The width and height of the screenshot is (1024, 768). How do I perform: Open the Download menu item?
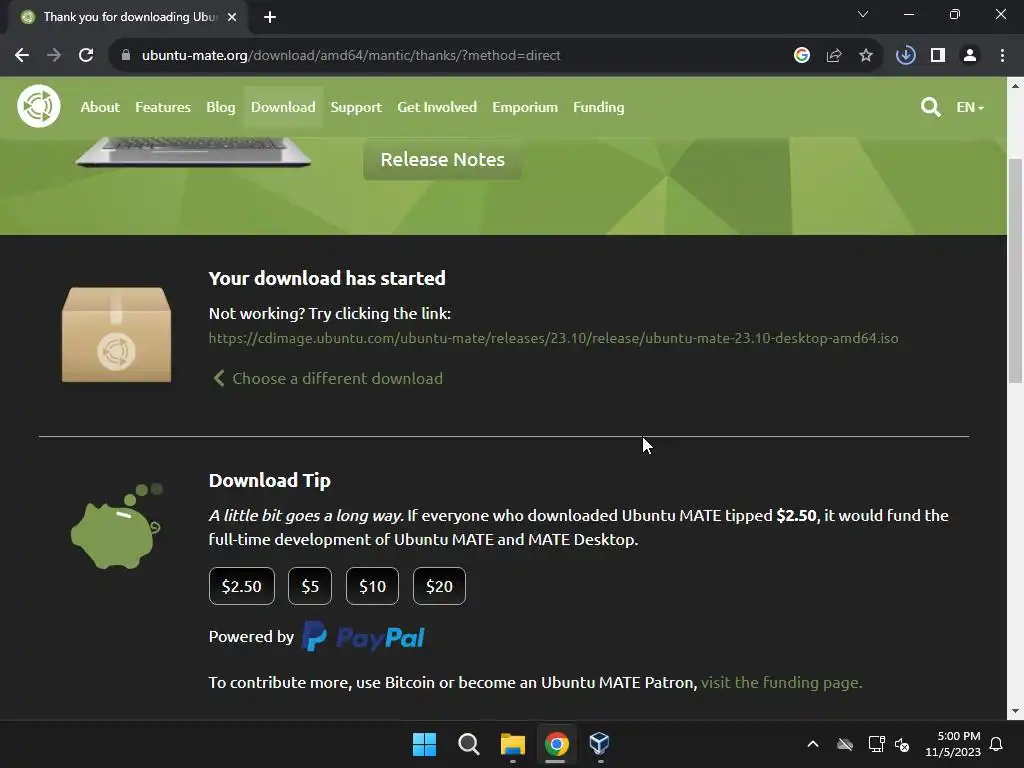click(283, 107)
